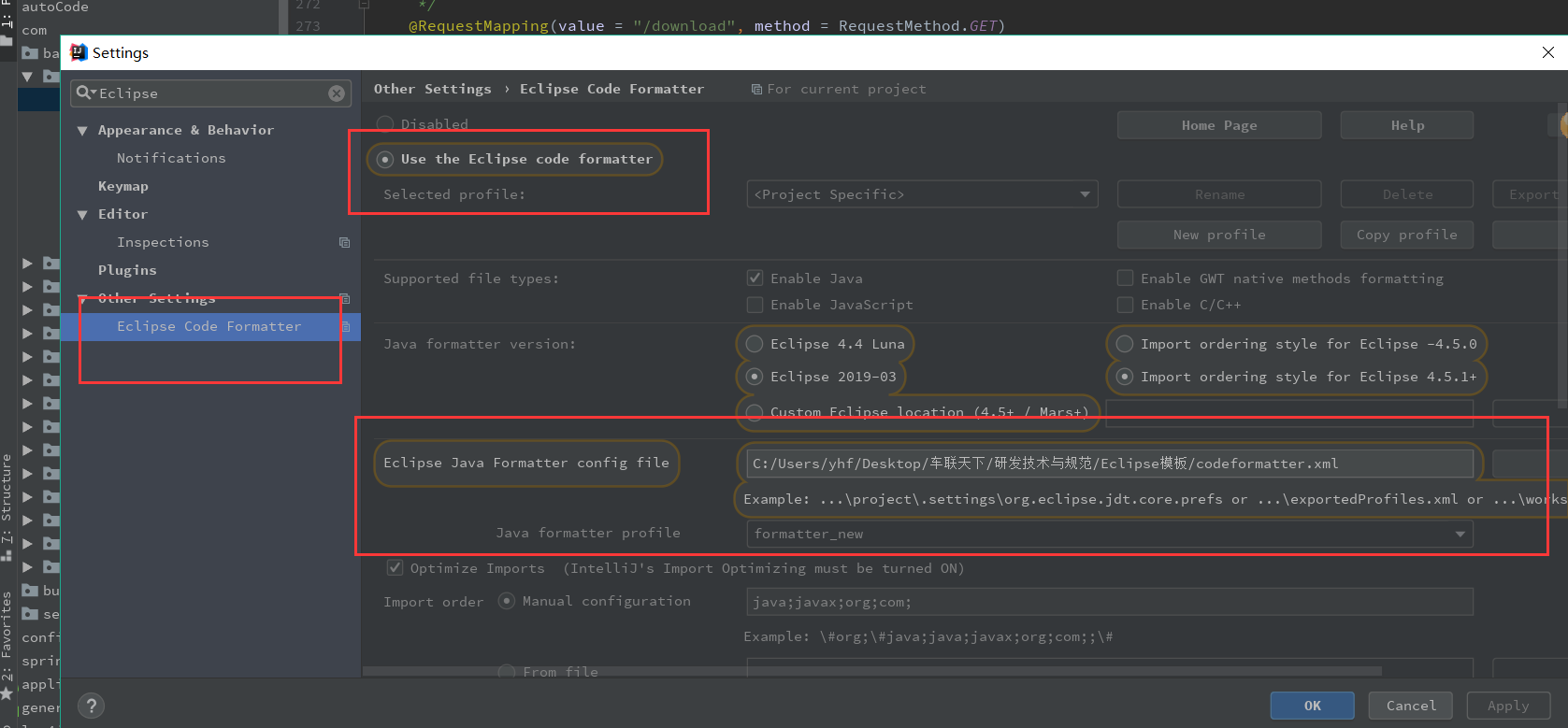Toggle Enable JavaScript checkbox
Viewport: 1568px width, 728px height.
(755, 305)
